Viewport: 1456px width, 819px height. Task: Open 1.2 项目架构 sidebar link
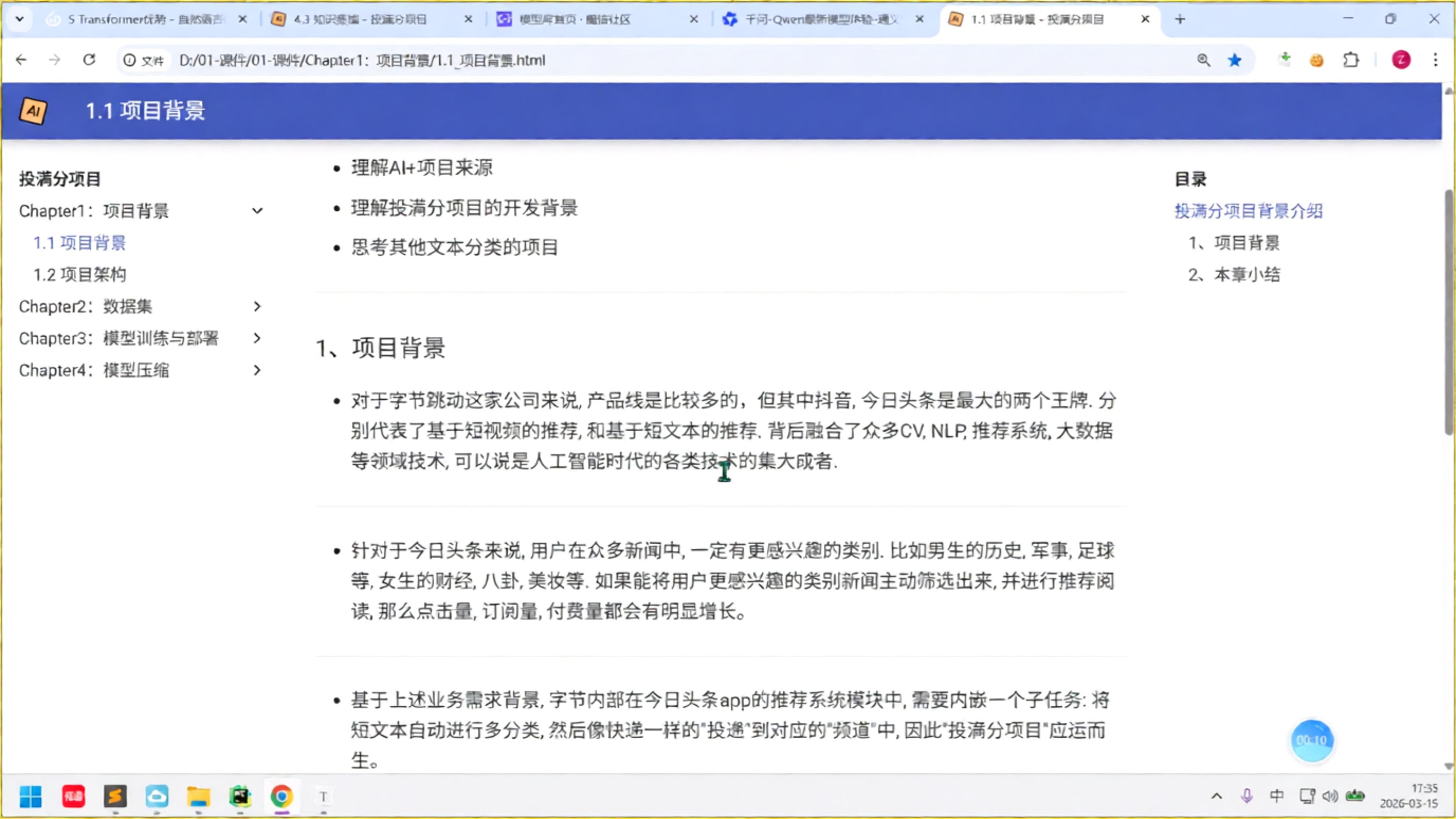pos(80,275)
